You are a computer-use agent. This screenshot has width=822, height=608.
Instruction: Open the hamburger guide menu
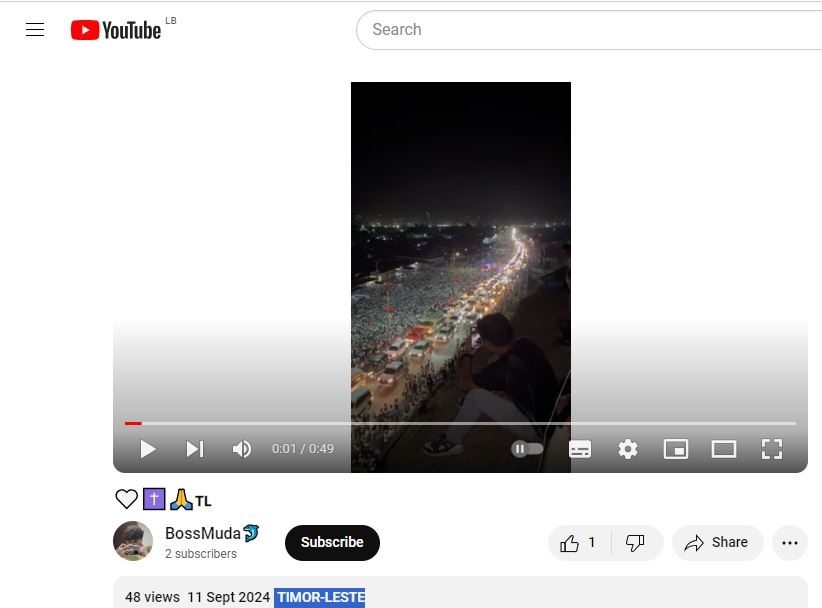35,30
